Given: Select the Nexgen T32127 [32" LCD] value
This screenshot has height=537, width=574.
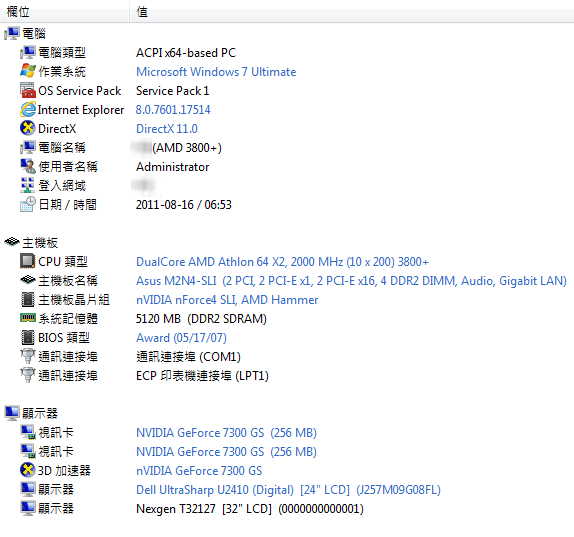Looking at the screenshot, I should coord(250,509).
